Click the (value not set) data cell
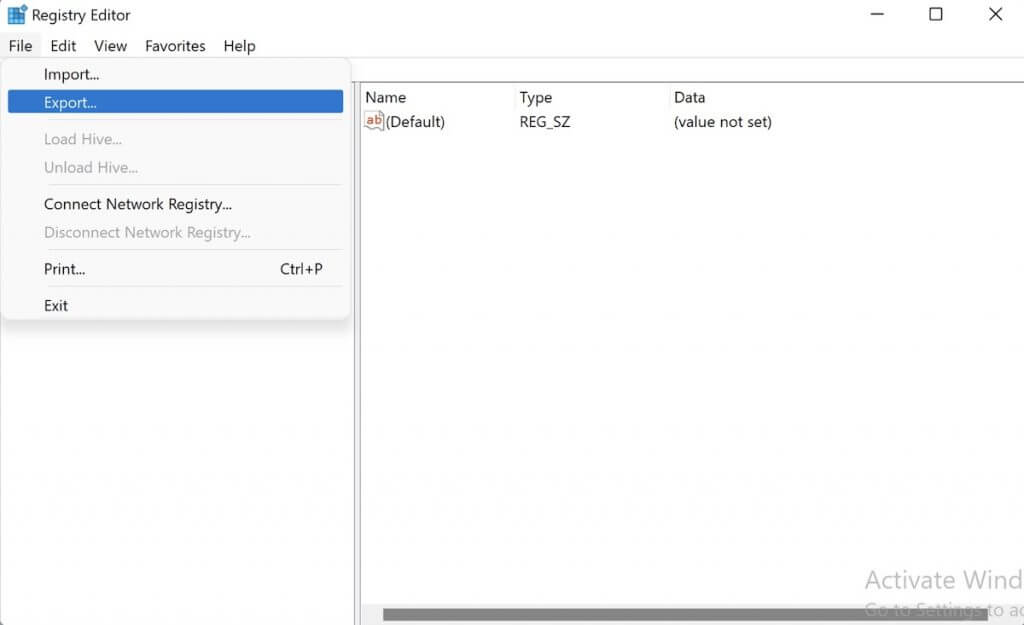 tap(722, 122)
